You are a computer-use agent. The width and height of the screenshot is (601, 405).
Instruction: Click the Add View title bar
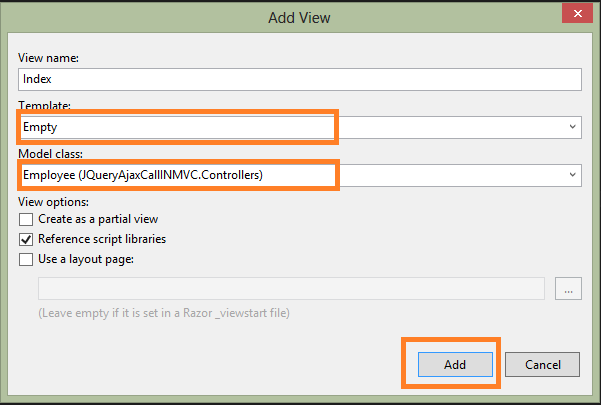click(300, 17)
